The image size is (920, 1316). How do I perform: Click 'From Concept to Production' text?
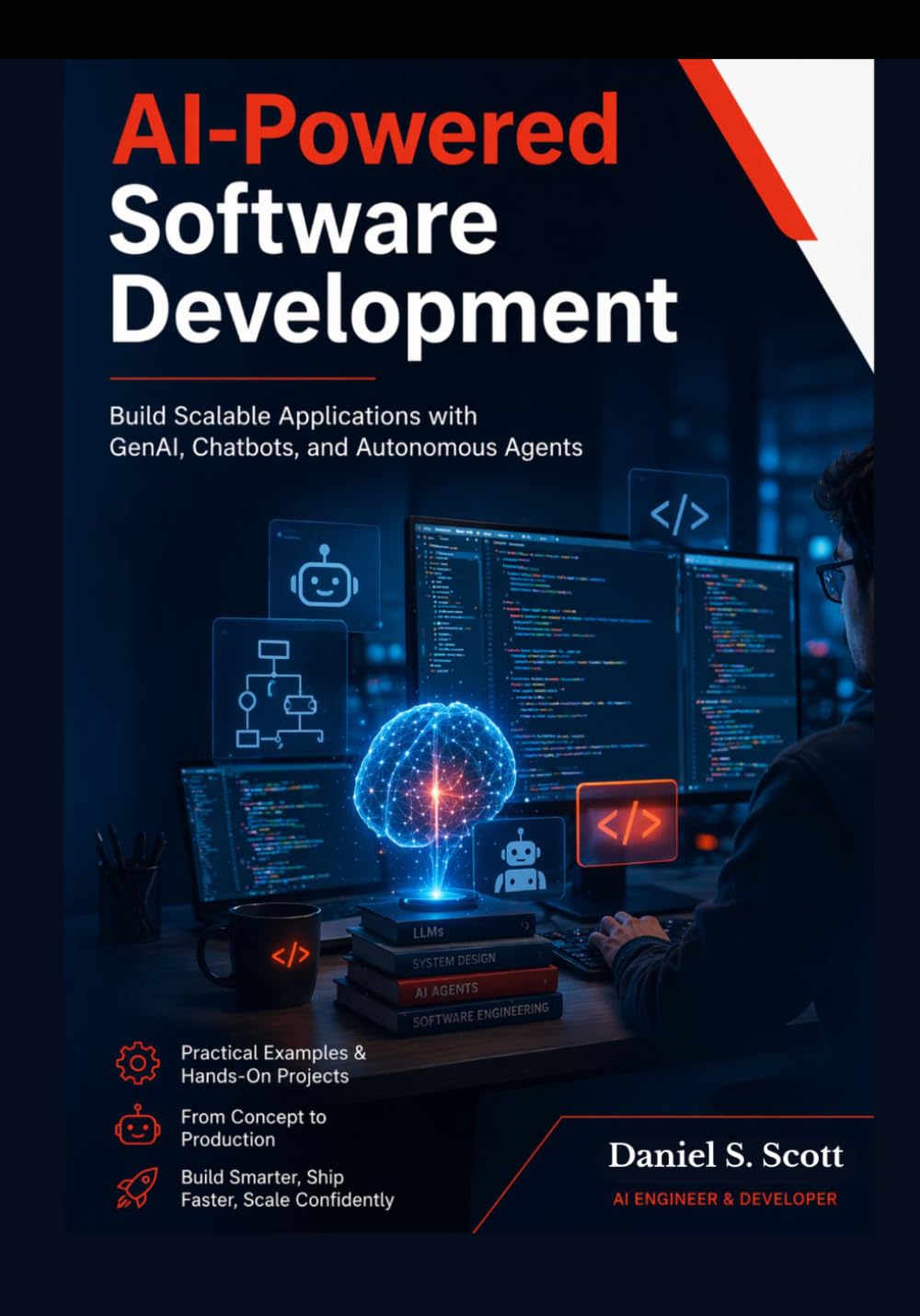coord(253,1127)
